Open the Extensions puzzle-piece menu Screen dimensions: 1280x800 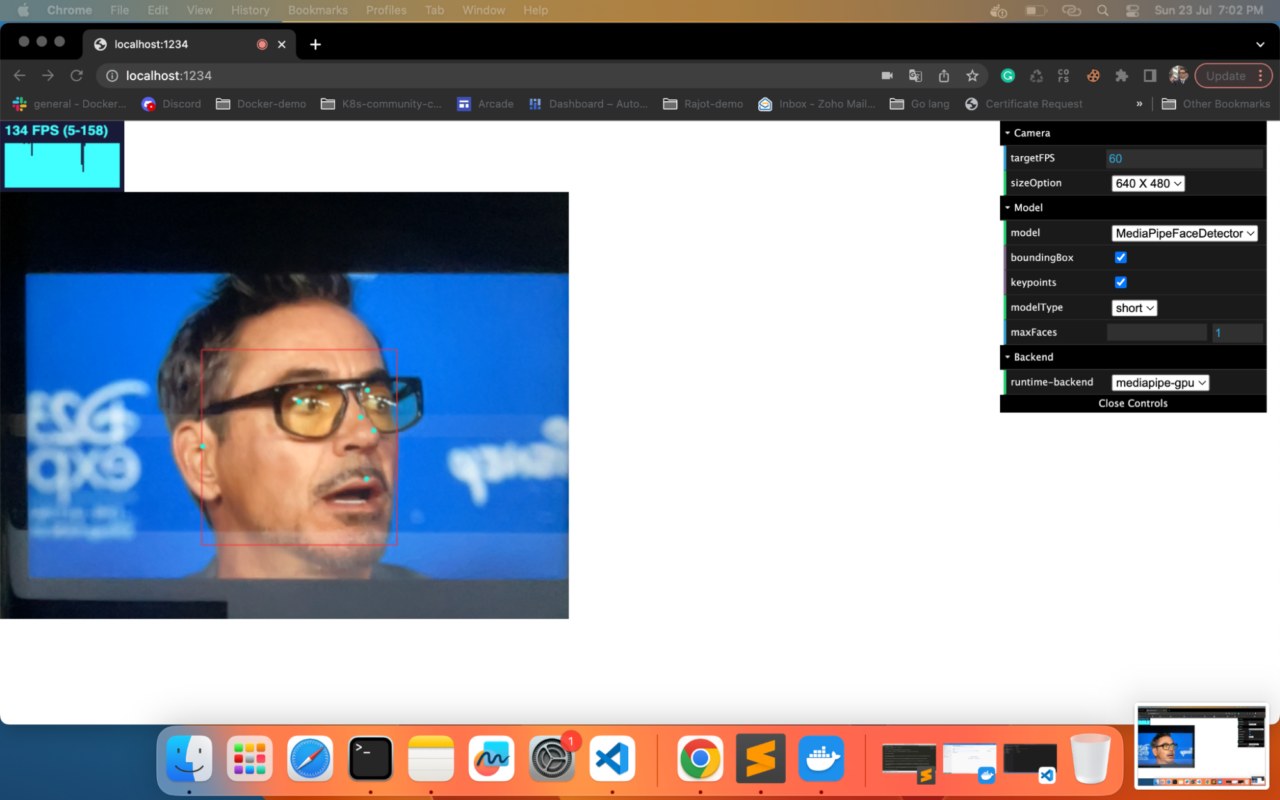pyautogui.click(x=1121, y=75)
